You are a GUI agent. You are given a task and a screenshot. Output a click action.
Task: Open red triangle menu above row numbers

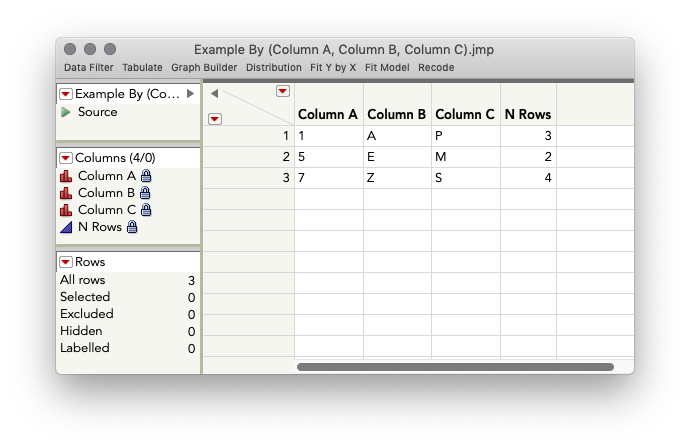[x=215, y=119]
